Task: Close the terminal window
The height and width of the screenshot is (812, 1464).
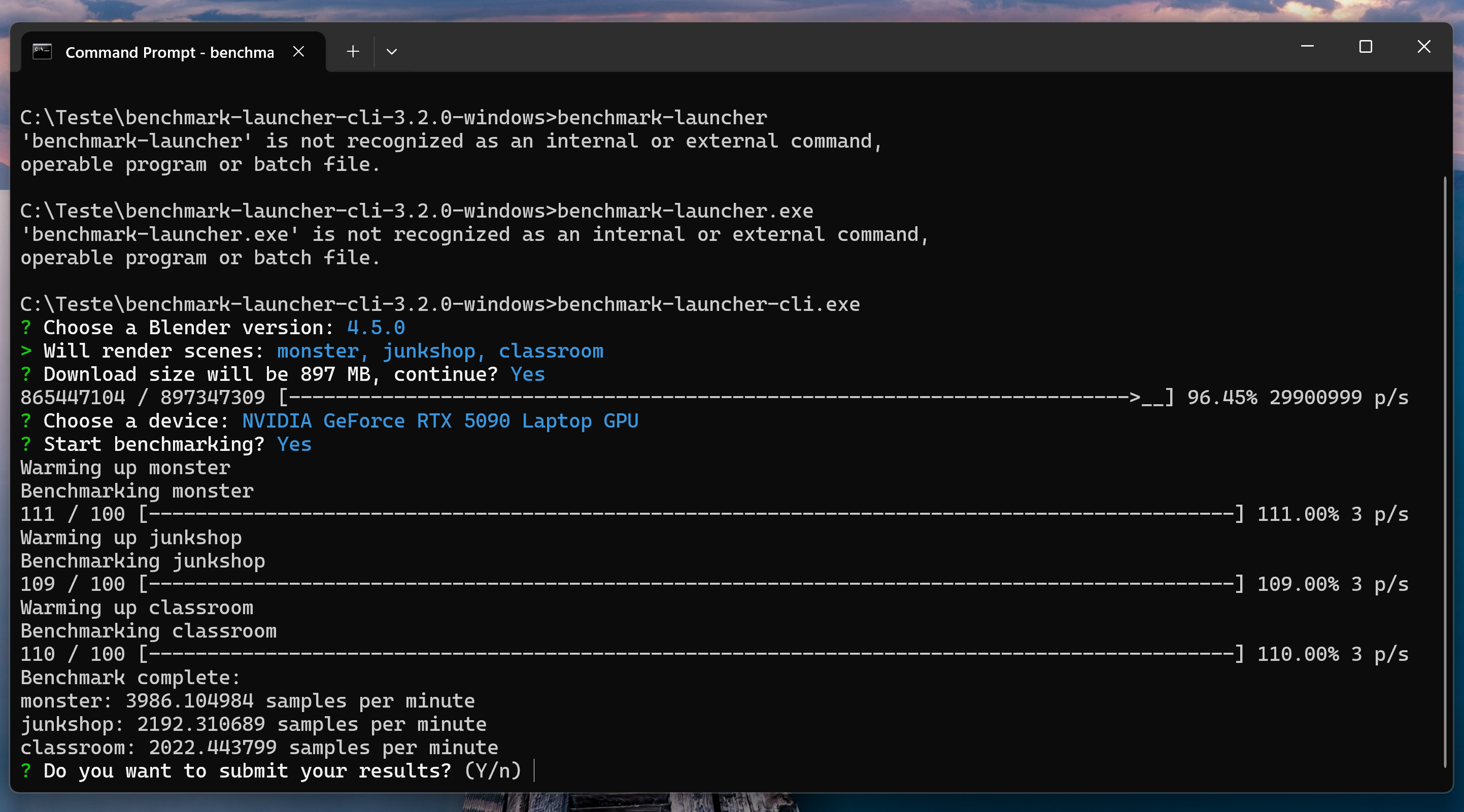Action: coord(1423,46)
